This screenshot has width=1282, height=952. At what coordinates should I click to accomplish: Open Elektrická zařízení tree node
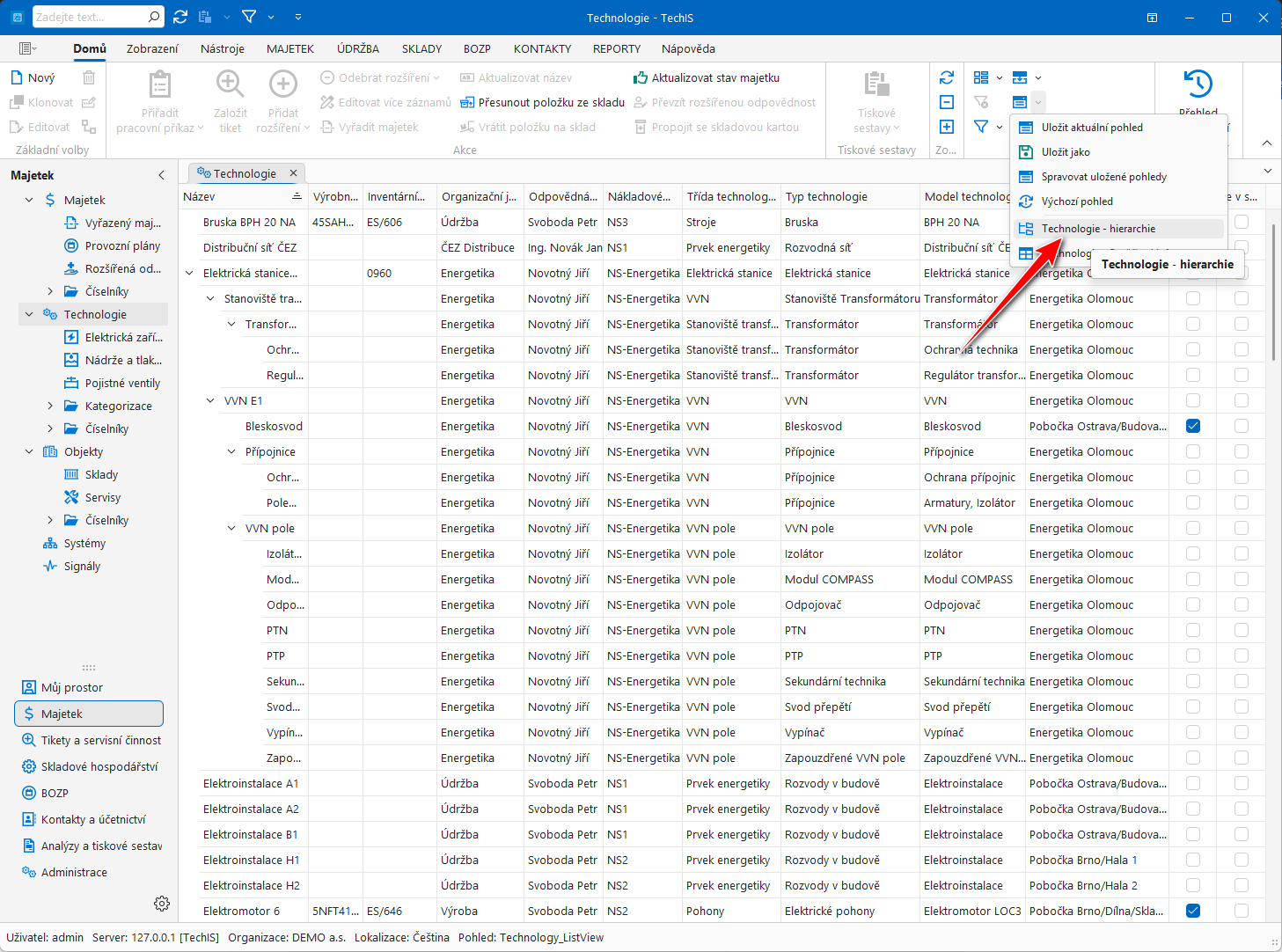pyautogui.click(x=114, y=337)
